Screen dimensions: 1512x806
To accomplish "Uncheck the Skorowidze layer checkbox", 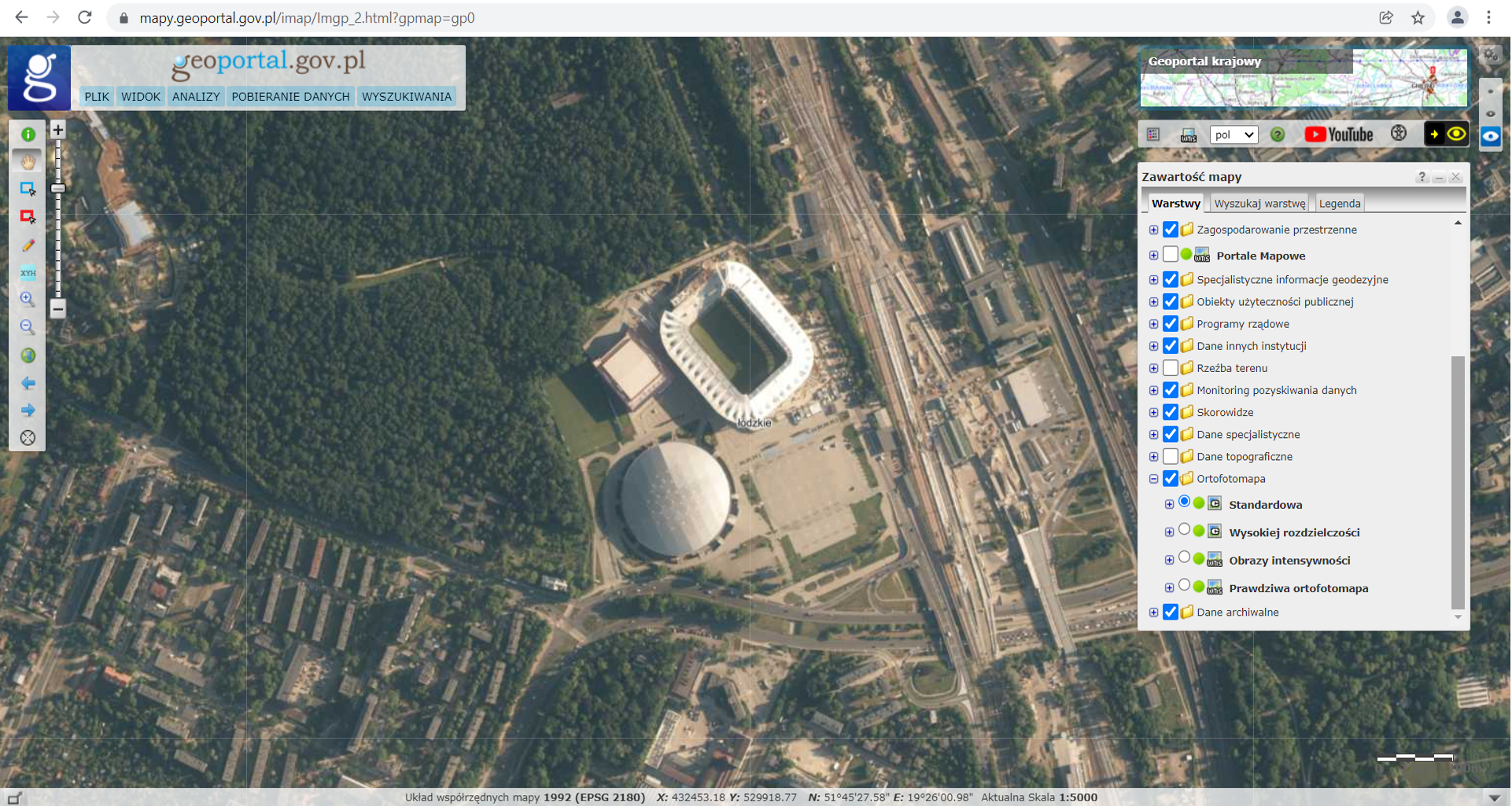I will 1170,412.
